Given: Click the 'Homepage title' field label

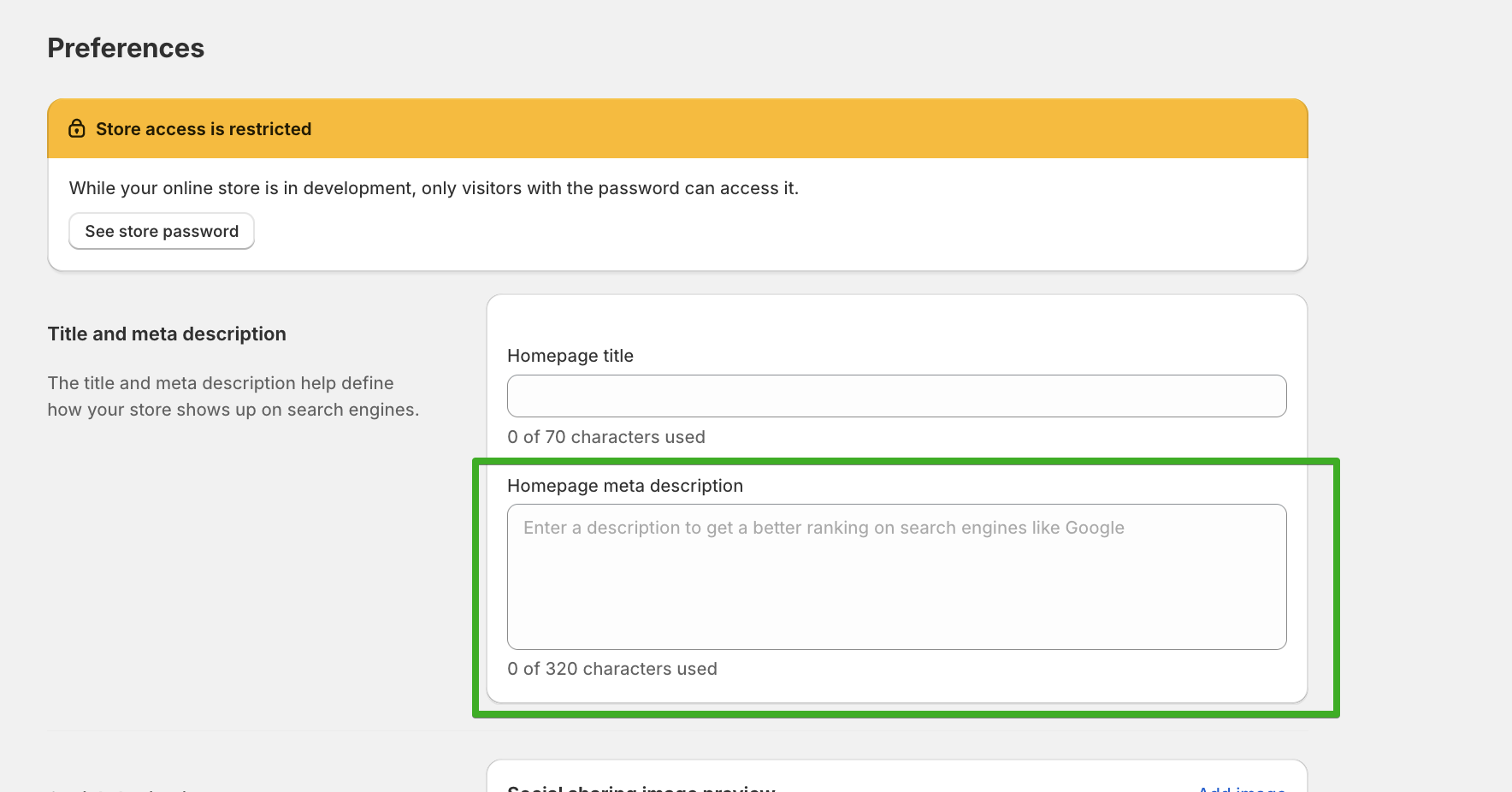Looking at the screenshot, I should [570, 356].
